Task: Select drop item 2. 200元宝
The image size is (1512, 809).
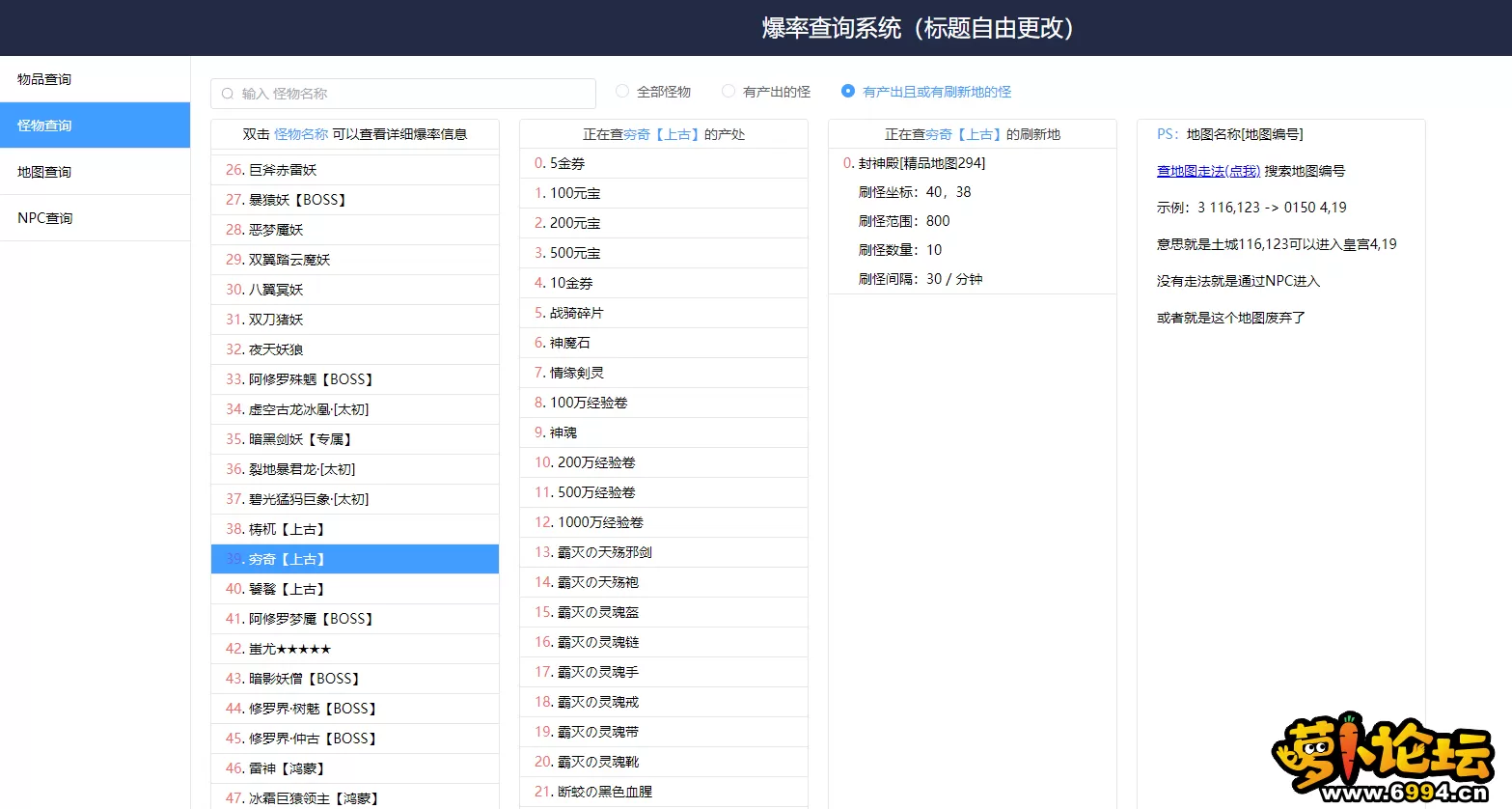Action: point(664,223)
